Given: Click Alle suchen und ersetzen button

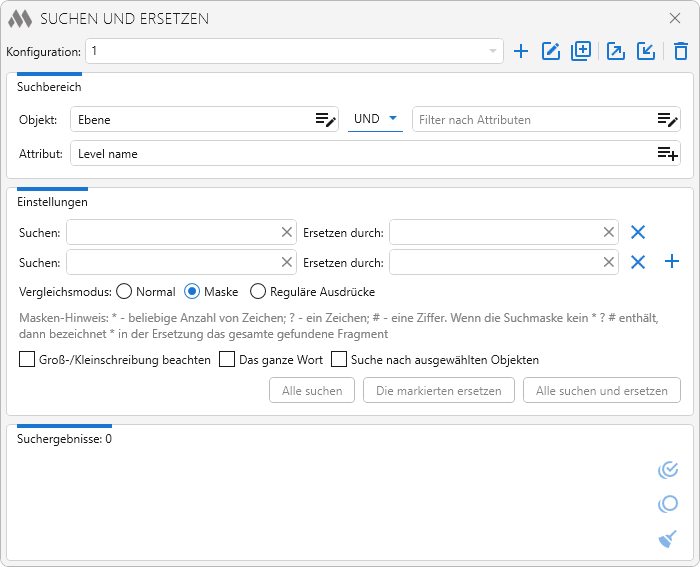Looking at the screenshot, I should tap(601, 390).
